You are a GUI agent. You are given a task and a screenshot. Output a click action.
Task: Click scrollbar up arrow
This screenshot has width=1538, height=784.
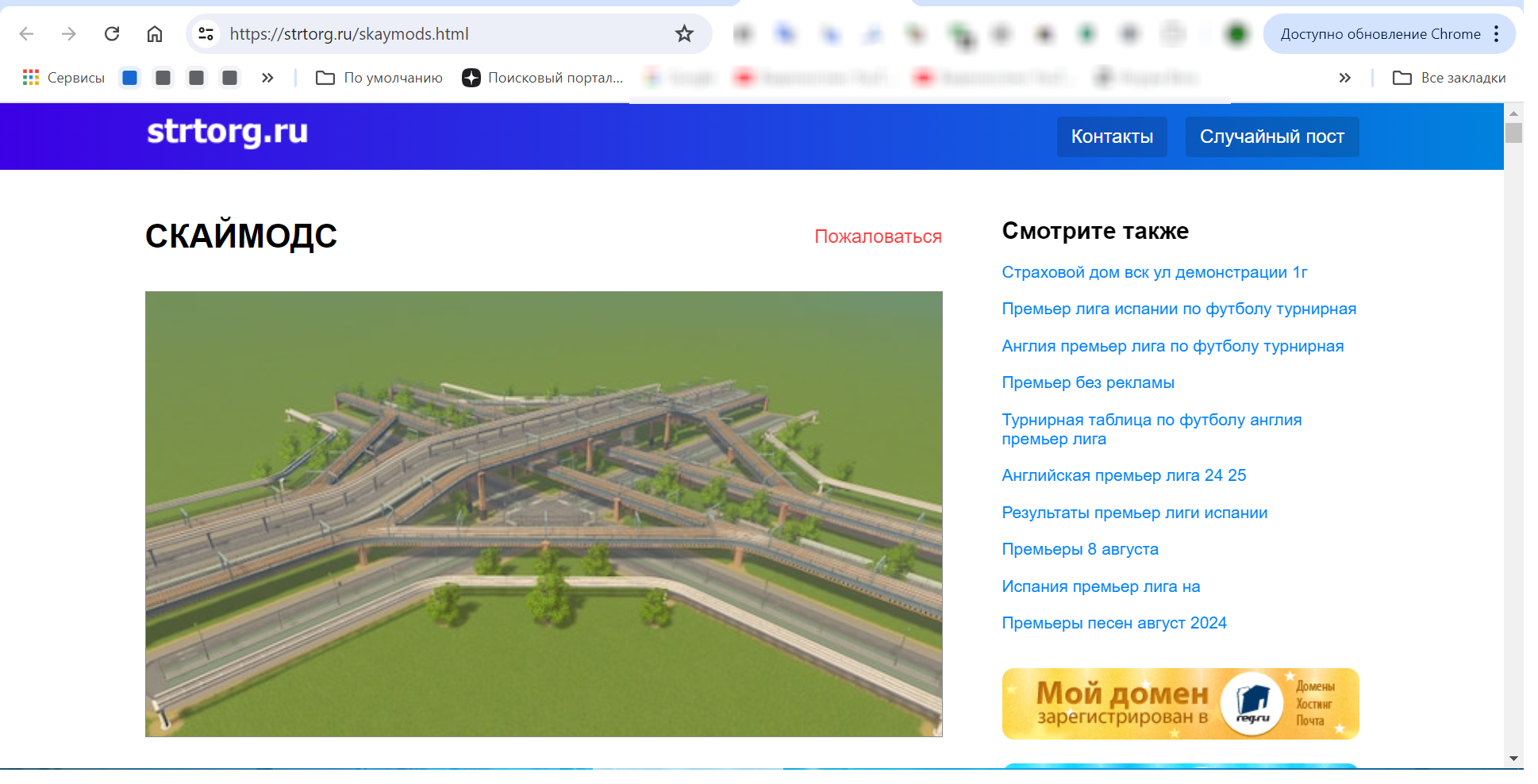(1513, 113)
